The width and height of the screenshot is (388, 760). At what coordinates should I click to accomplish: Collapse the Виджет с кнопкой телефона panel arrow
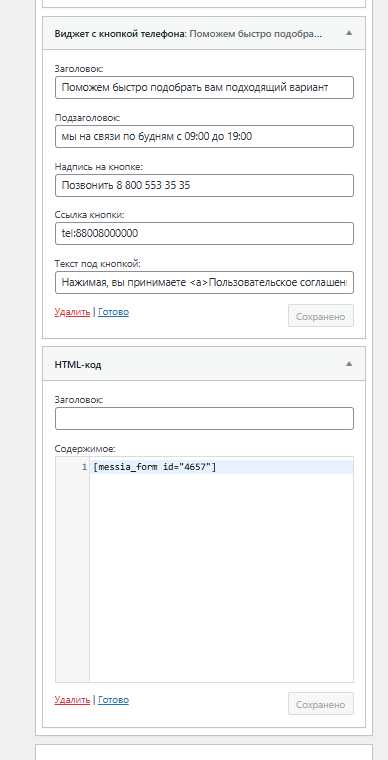[349, 33]
